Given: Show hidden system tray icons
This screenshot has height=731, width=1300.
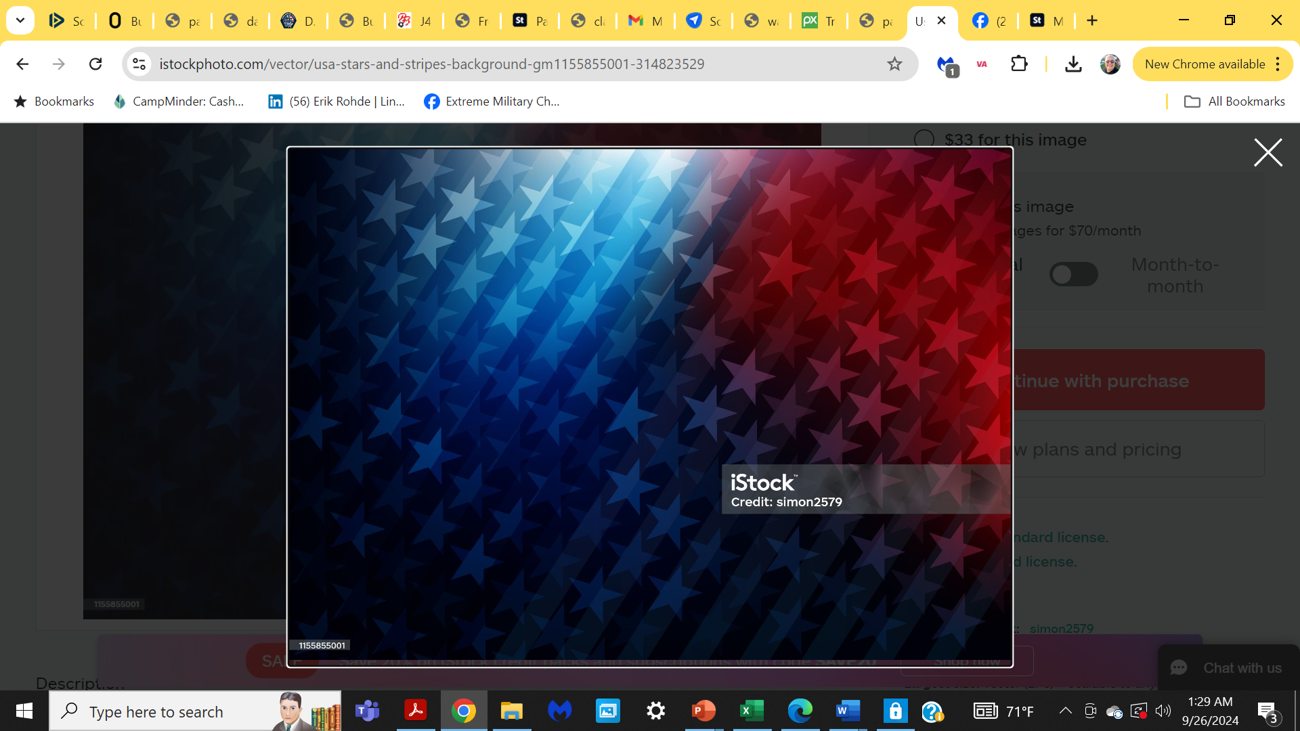Looking at the screenshot, I should tap(1065, 711).
